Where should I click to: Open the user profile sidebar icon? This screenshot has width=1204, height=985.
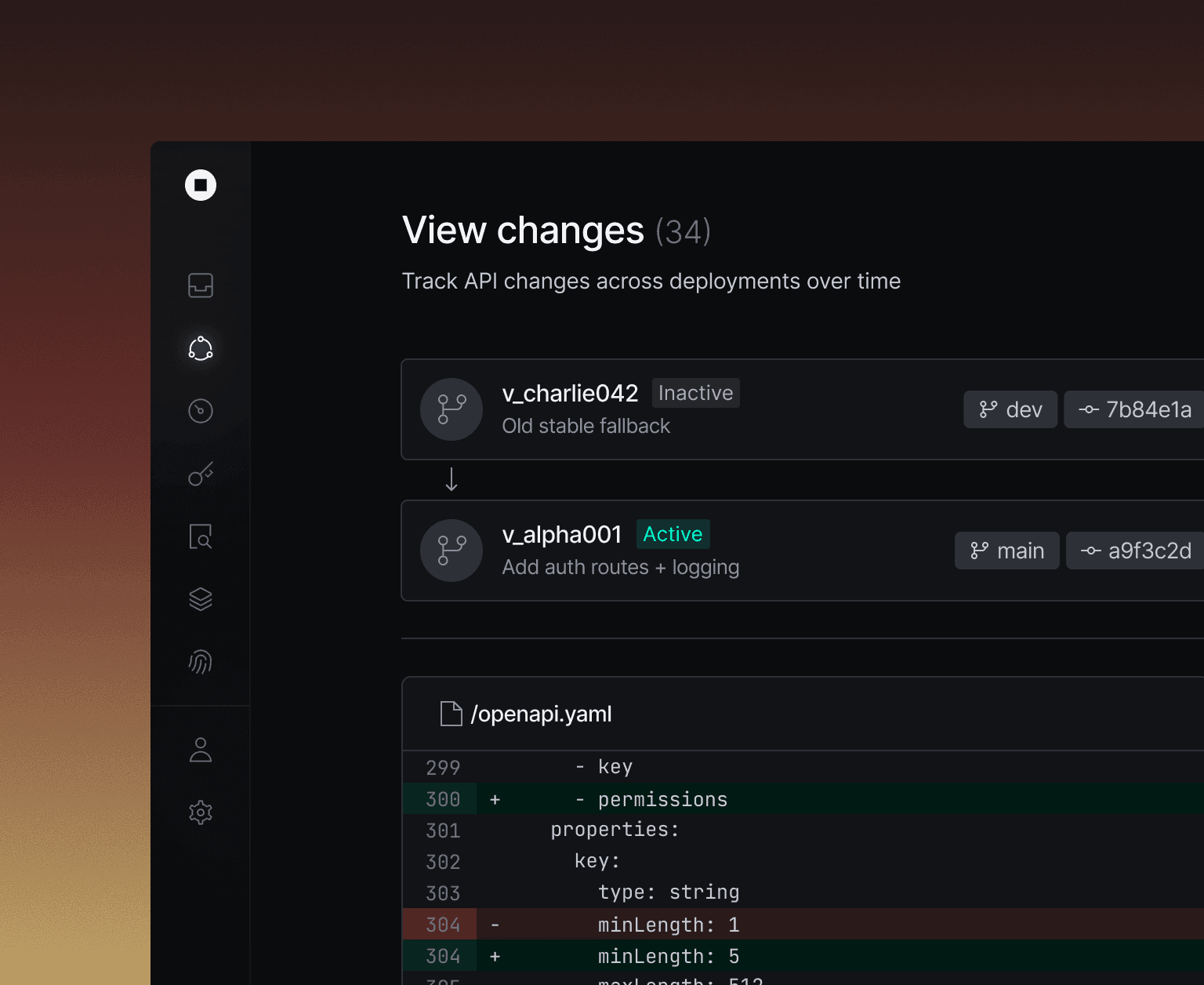(x=201, y=750)
